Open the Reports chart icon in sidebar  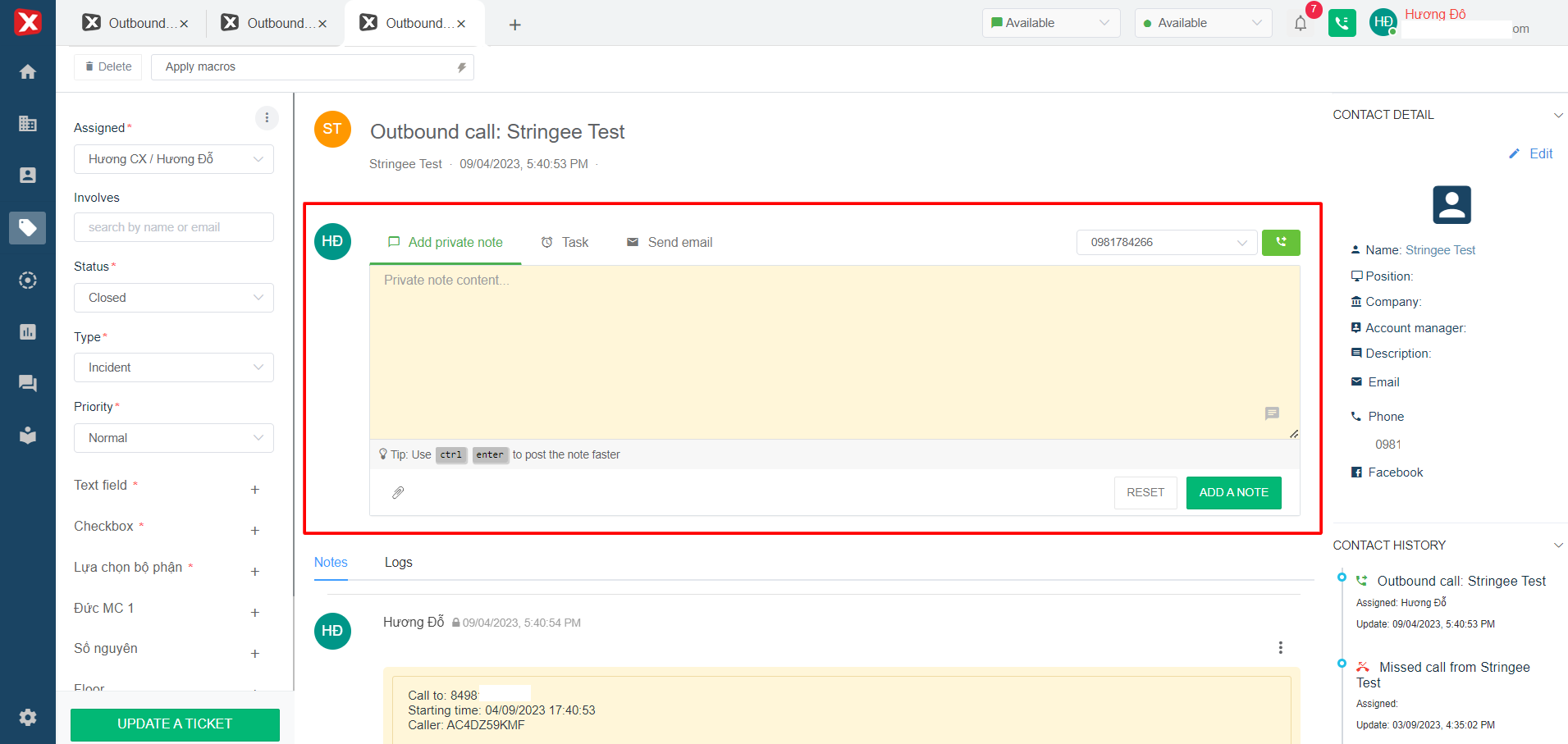coord(28,332)
